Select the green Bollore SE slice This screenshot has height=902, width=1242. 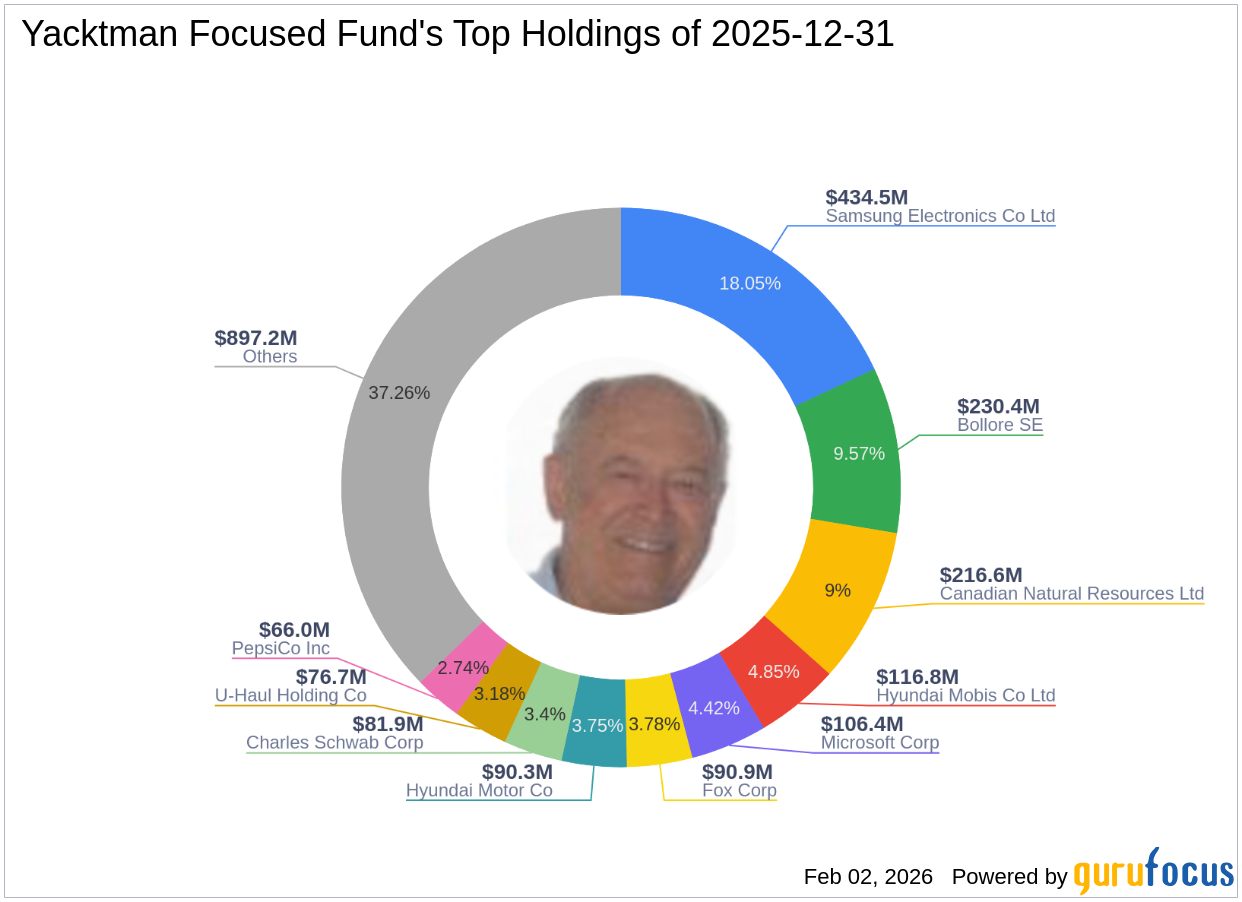(x=858, y=454)
